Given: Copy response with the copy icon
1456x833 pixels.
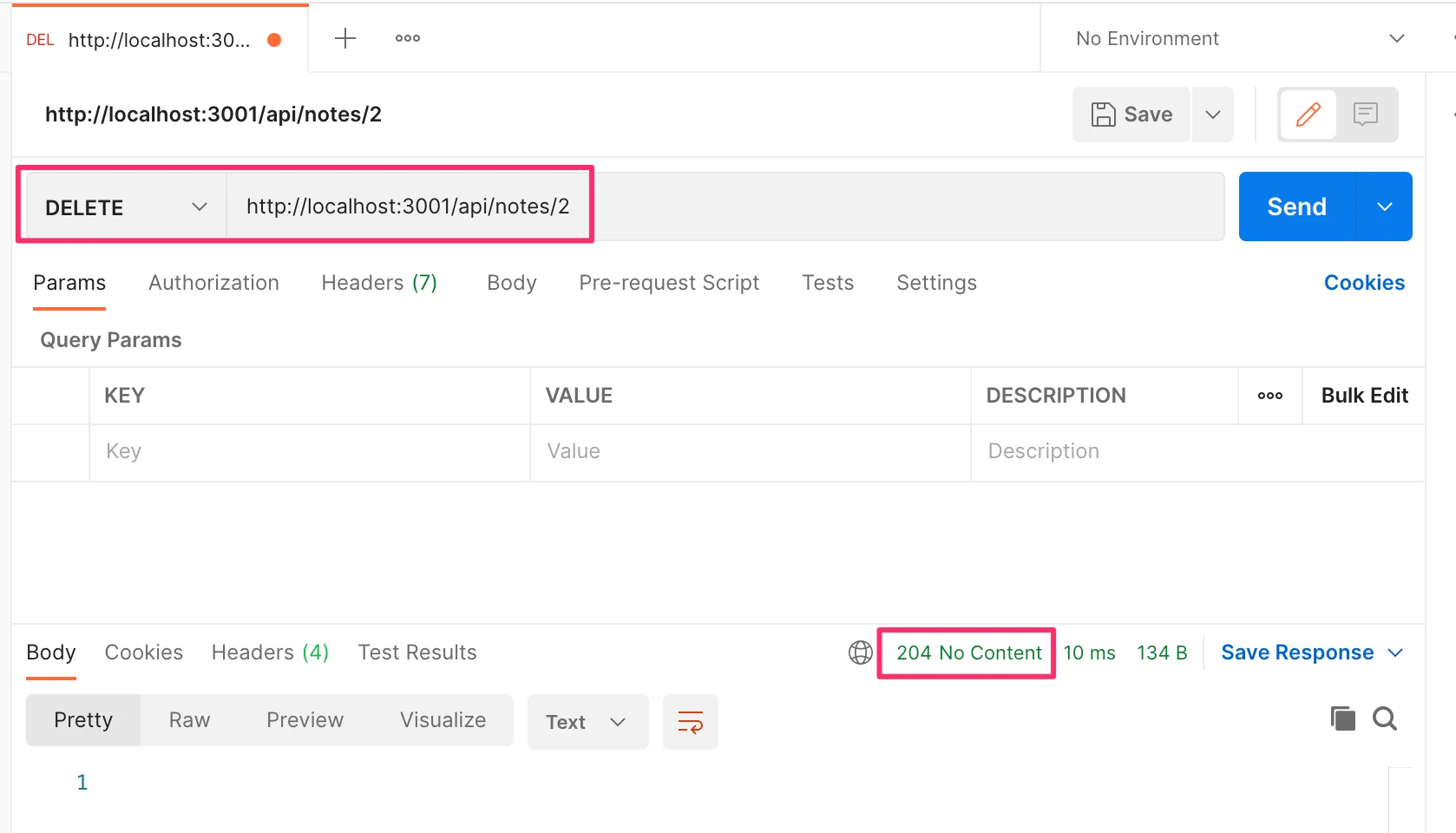Looking at the screenshot, I should click(1342, 718).
